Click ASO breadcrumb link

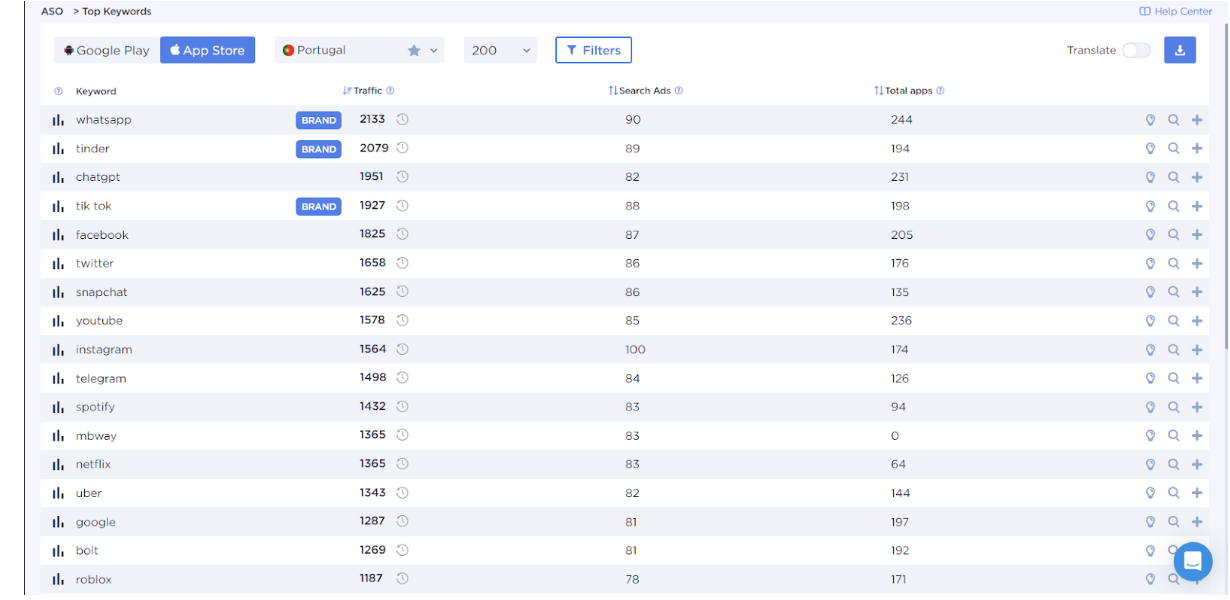[x=52, y=12]
